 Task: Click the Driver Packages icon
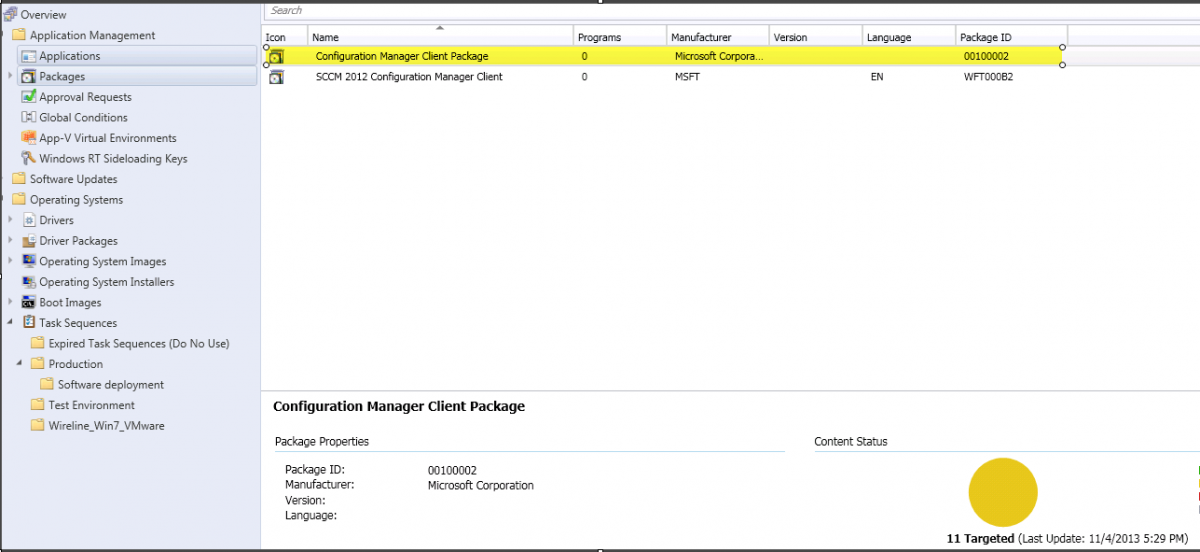pos(29,241)
